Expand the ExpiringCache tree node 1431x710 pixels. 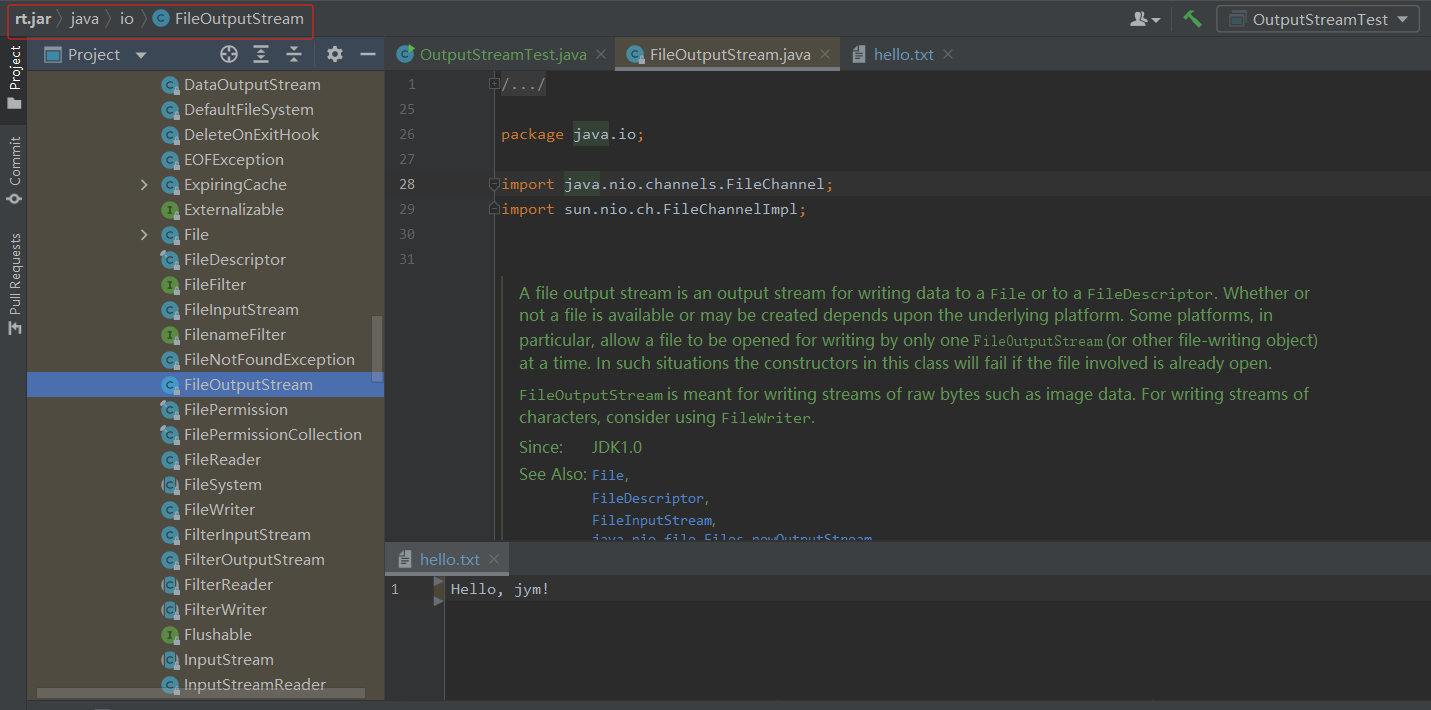click(144, 185)
